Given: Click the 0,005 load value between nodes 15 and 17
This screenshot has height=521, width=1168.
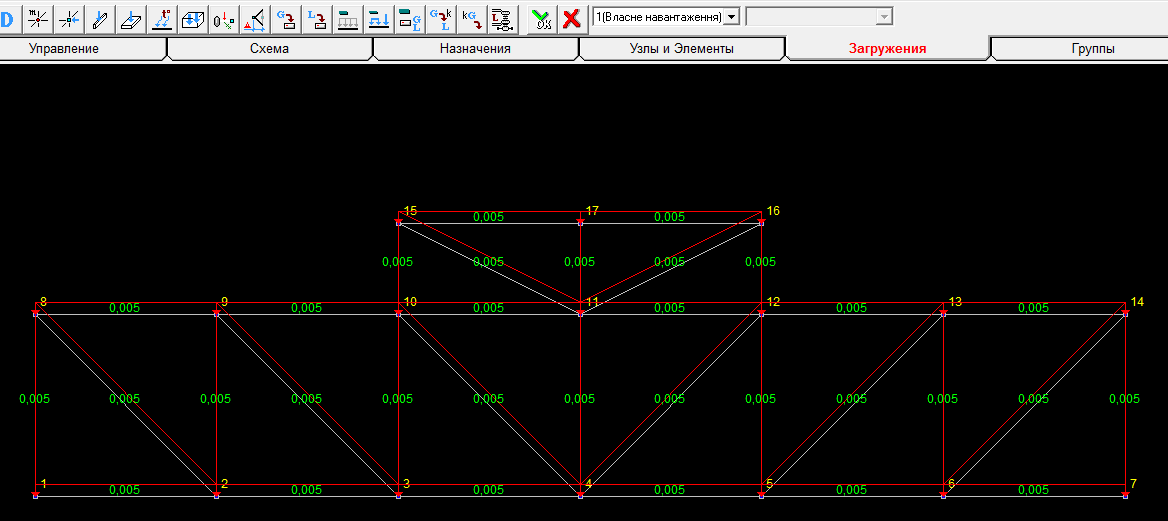Looking at the screenshot, I should (x=488, y=217).
